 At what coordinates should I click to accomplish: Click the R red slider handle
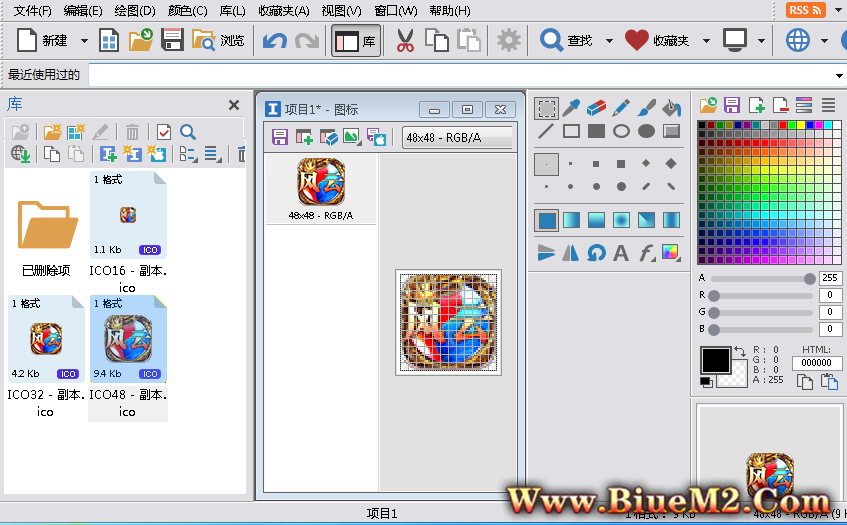[x=714, y=295]
